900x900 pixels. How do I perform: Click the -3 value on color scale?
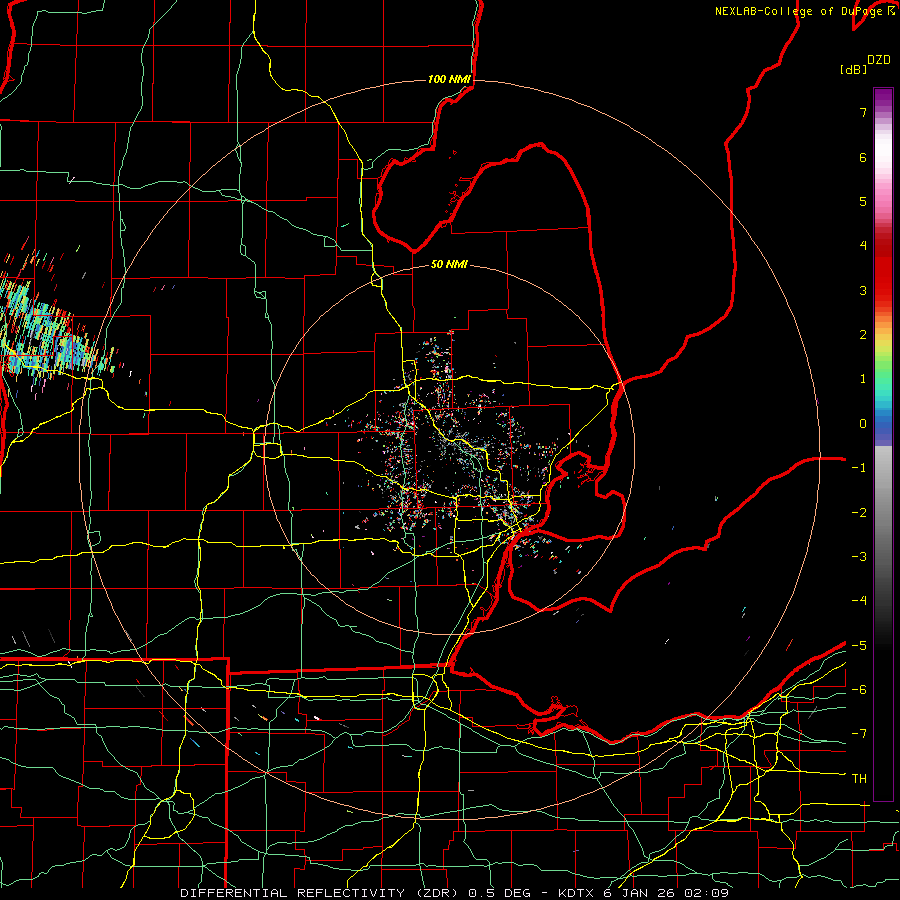coord(859,557)
